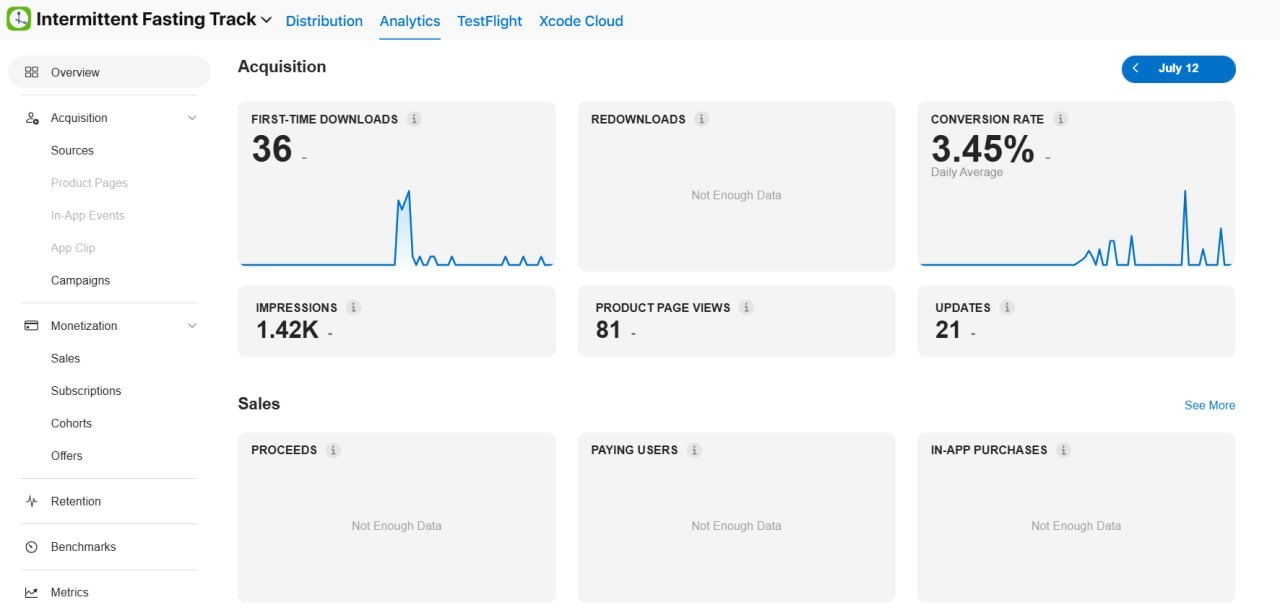Open Sales under Monetization

point(65,358)
